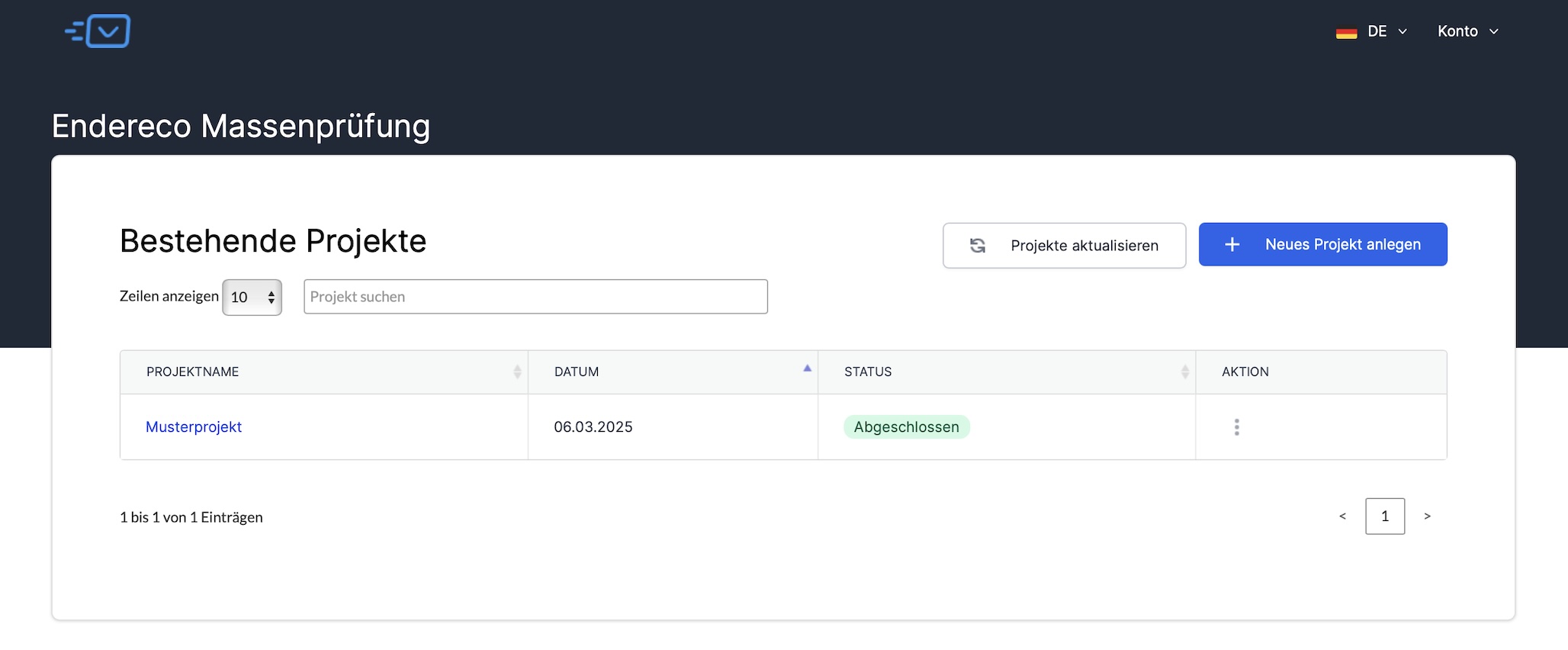Select page 1 in pagination
1568x650 pixels.
[1385, 516]
